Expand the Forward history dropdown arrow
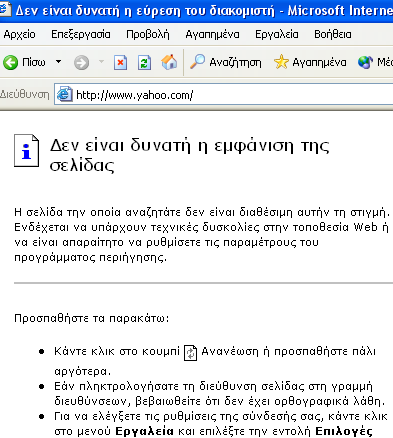Image resolution: width=393 pixels, height=438 pixels. (101, 62)
